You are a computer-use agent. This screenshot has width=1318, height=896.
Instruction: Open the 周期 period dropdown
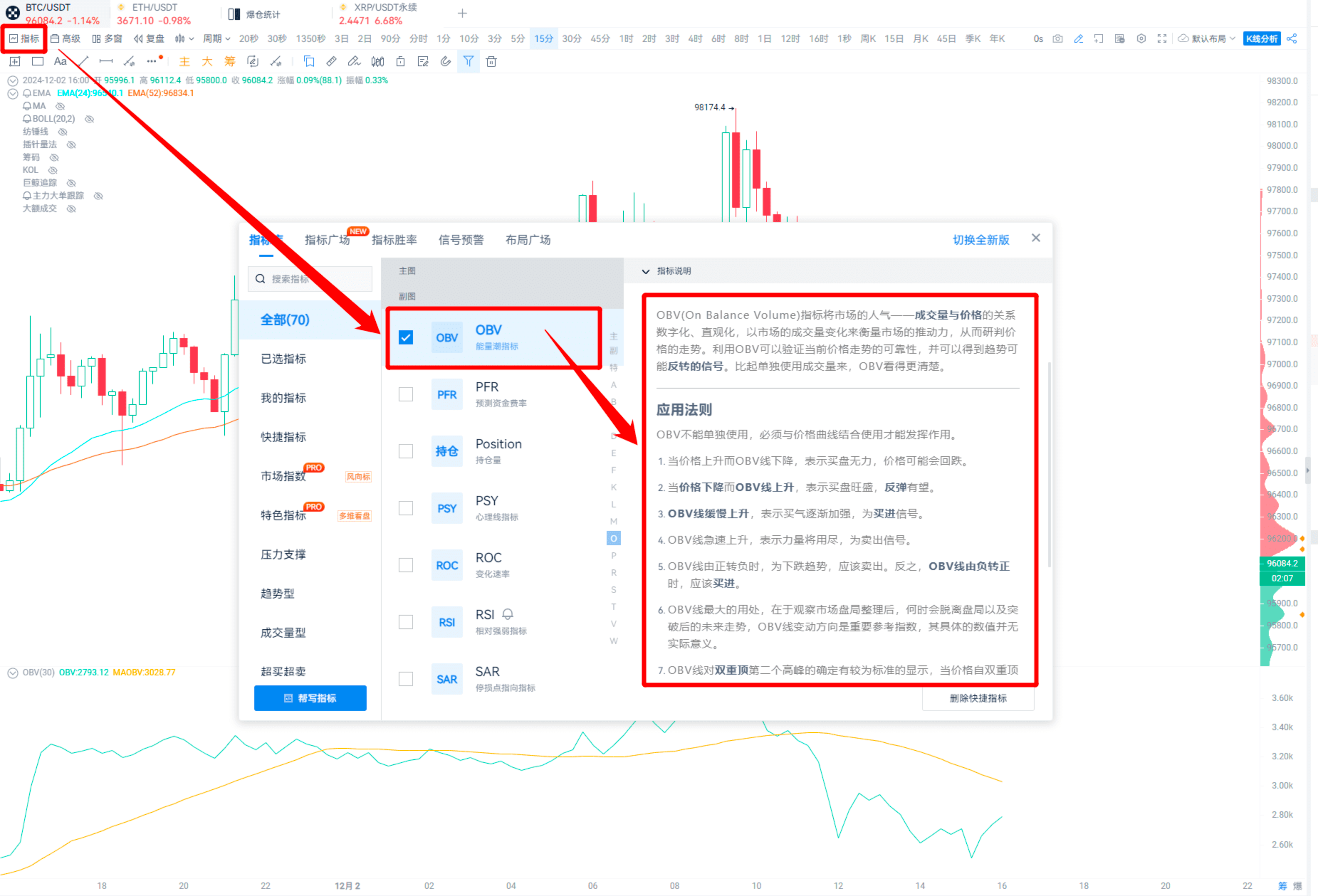pos(217,38)
